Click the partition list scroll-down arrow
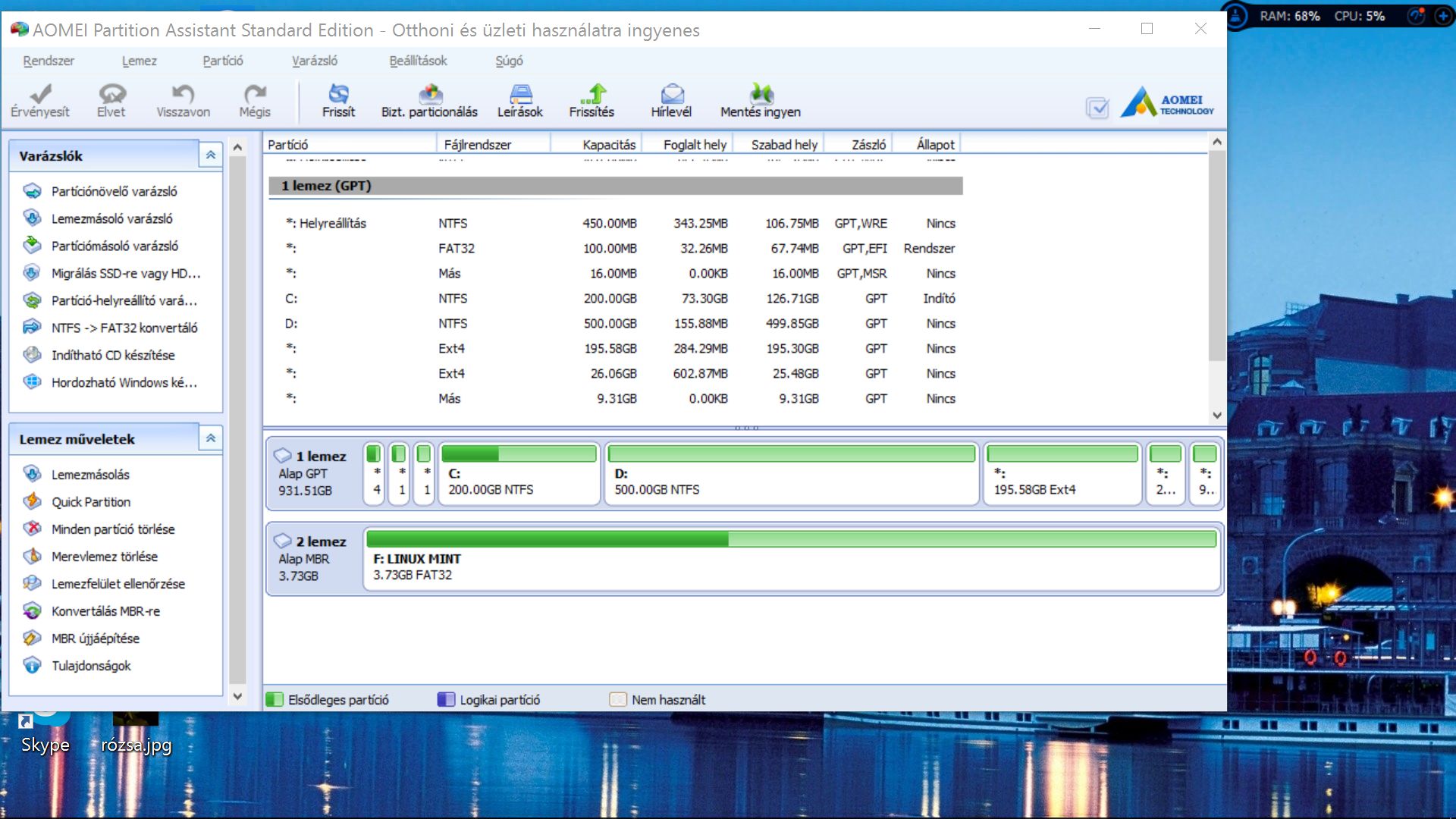This screenshot has width=1456, height=819. click(x=1217, y=416)
